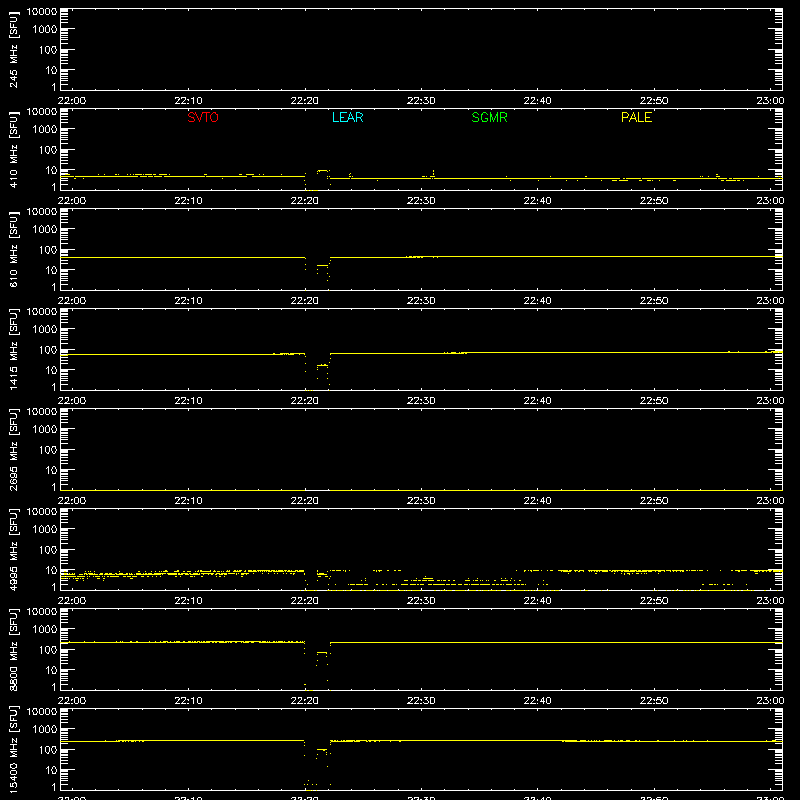Click 23:00 time label below 8800 MHz panel
Image resolution: width=800 pixels, height=800 pixels.
(770, 701)
